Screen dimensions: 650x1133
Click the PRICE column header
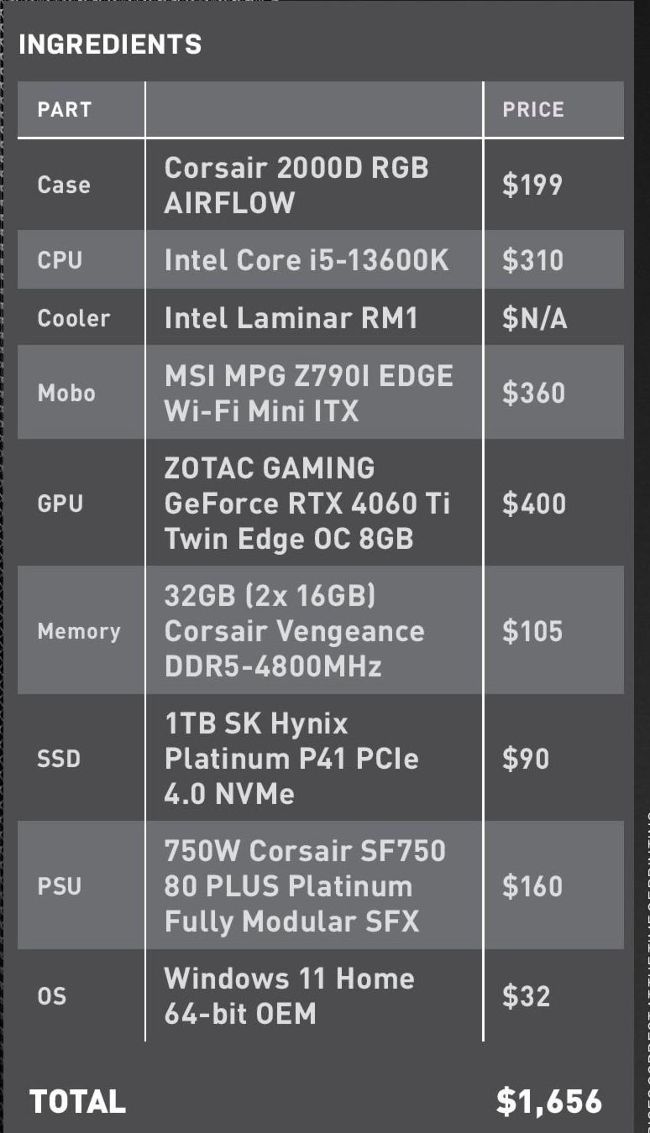click(x=533, y=110)
